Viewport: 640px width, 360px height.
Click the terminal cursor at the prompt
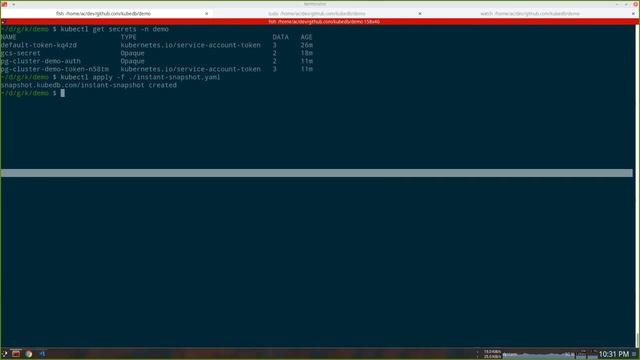62,93
